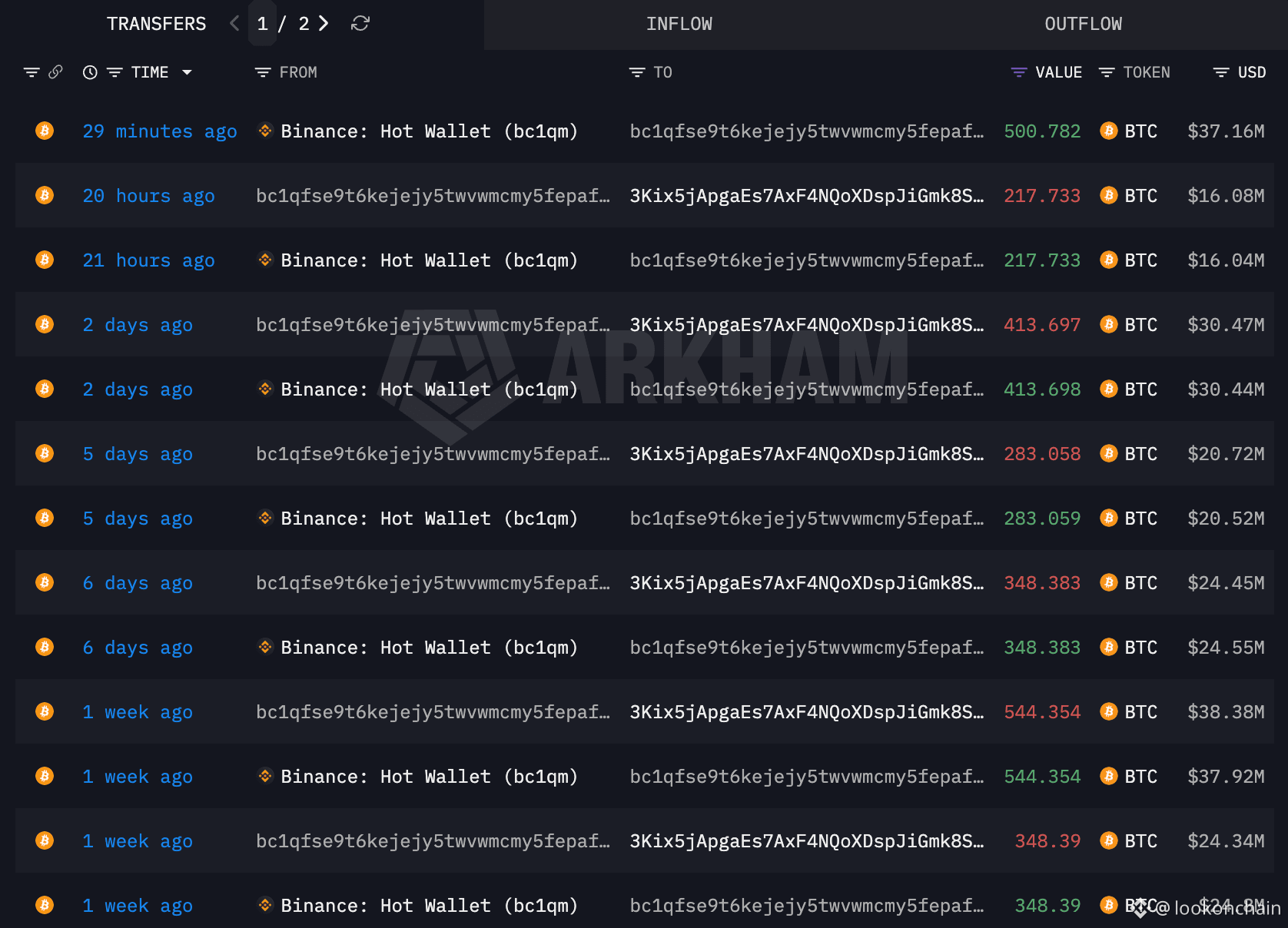Image resolution: width=1288 pixels, height=928 pixels.
Task: Go to the previous transfers page arrow
Action: 234,24
